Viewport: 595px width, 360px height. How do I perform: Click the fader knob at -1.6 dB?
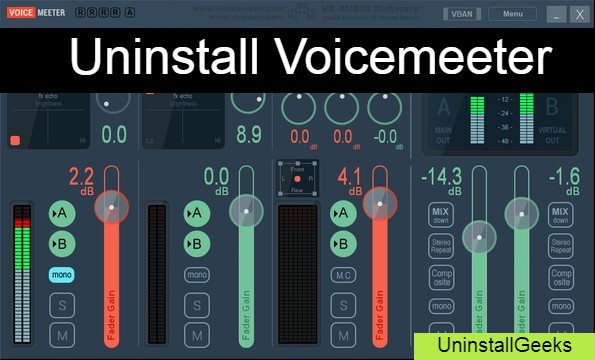coord(522,214)
